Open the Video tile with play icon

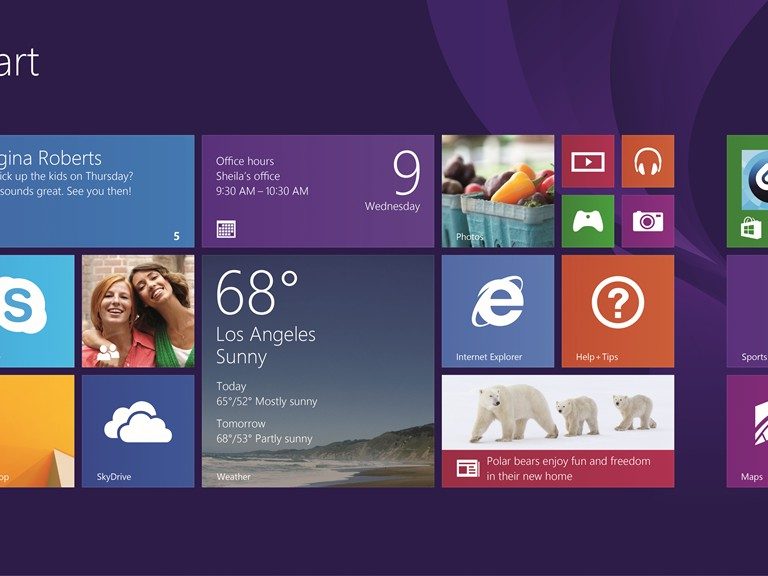coord(588,161)
